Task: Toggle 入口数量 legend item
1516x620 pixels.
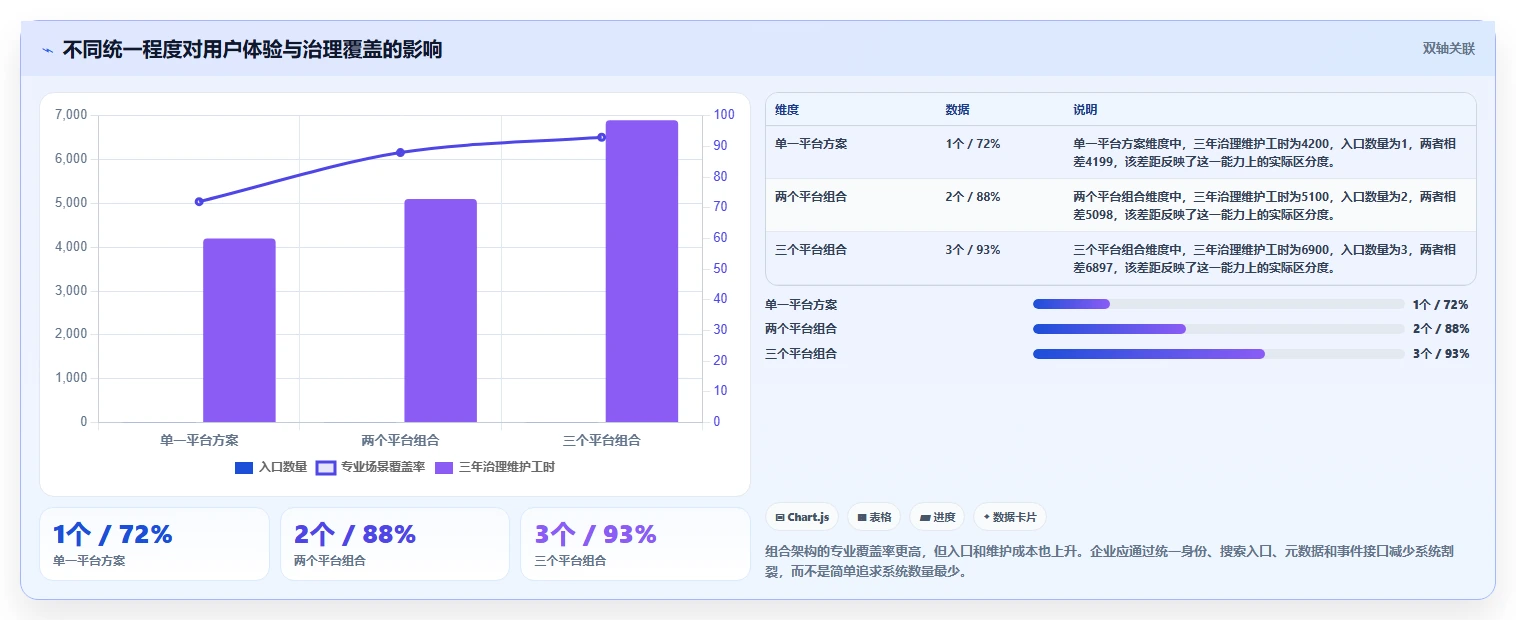Action: coord(271,467)
